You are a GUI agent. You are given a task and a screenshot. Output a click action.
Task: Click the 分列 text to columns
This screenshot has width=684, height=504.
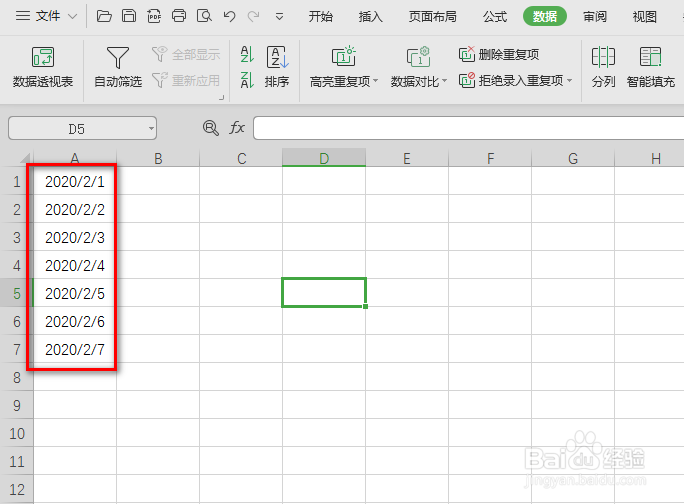(x=603, y=67)
